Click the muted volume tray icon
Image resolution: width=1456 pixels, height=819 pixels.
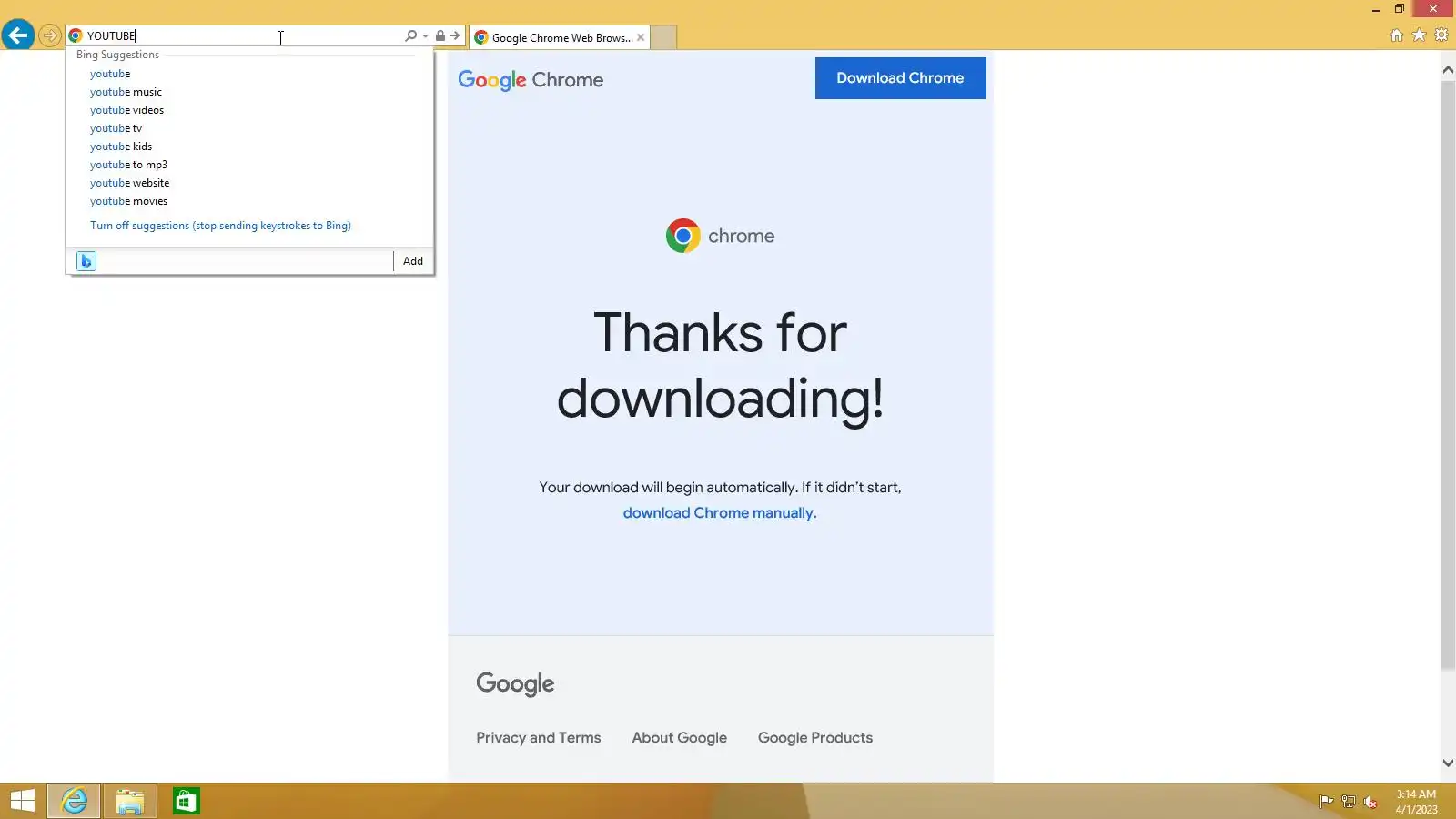tap(1370, 802)
